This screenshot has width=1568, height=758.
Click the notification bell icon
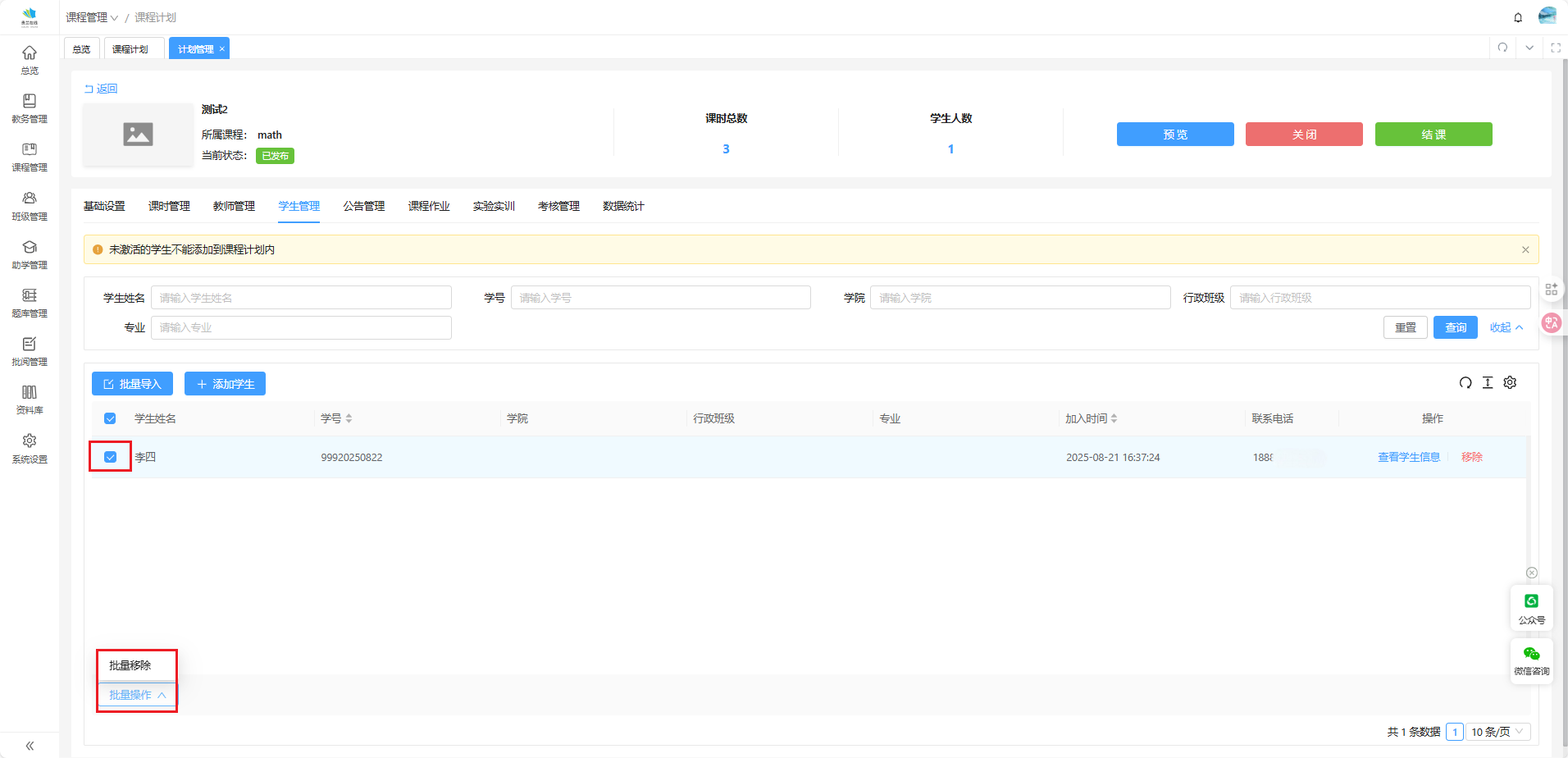click(x=1518, y=17)
